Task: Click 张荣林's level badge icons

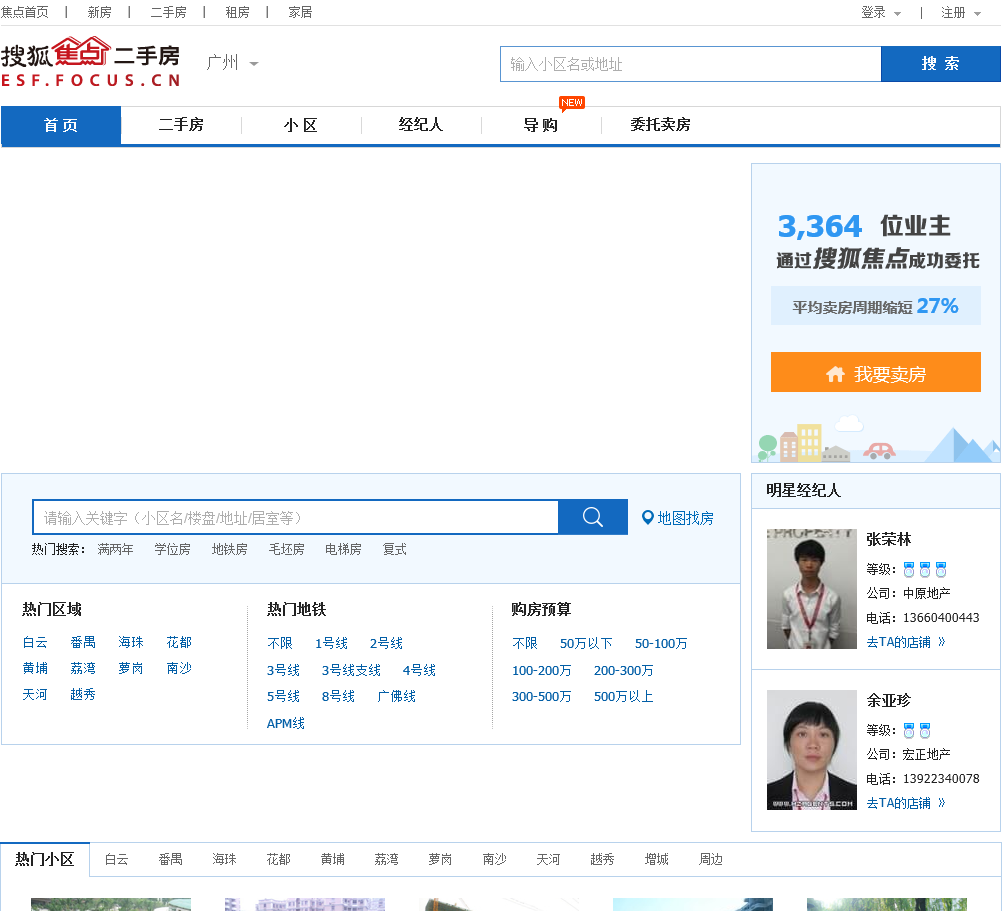Action: pos(925,569)
